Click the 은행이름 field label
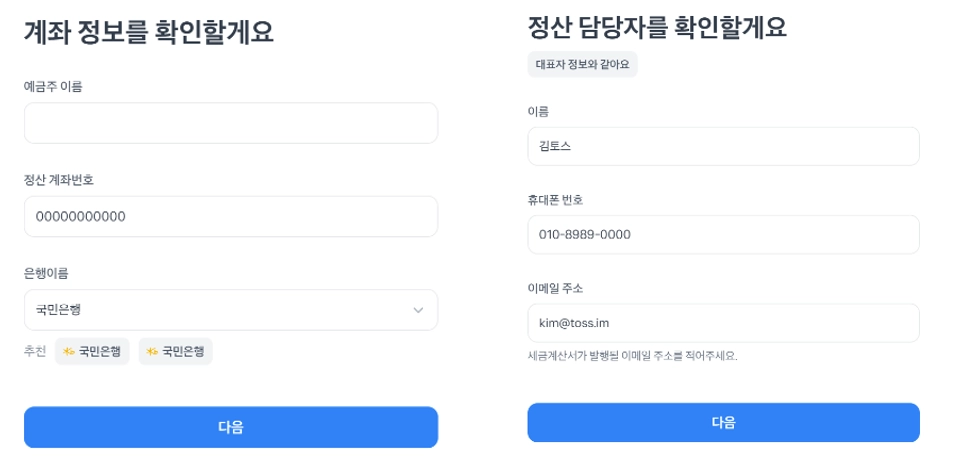The height and width of the screenshot is (468, 956). coord(46,273)
